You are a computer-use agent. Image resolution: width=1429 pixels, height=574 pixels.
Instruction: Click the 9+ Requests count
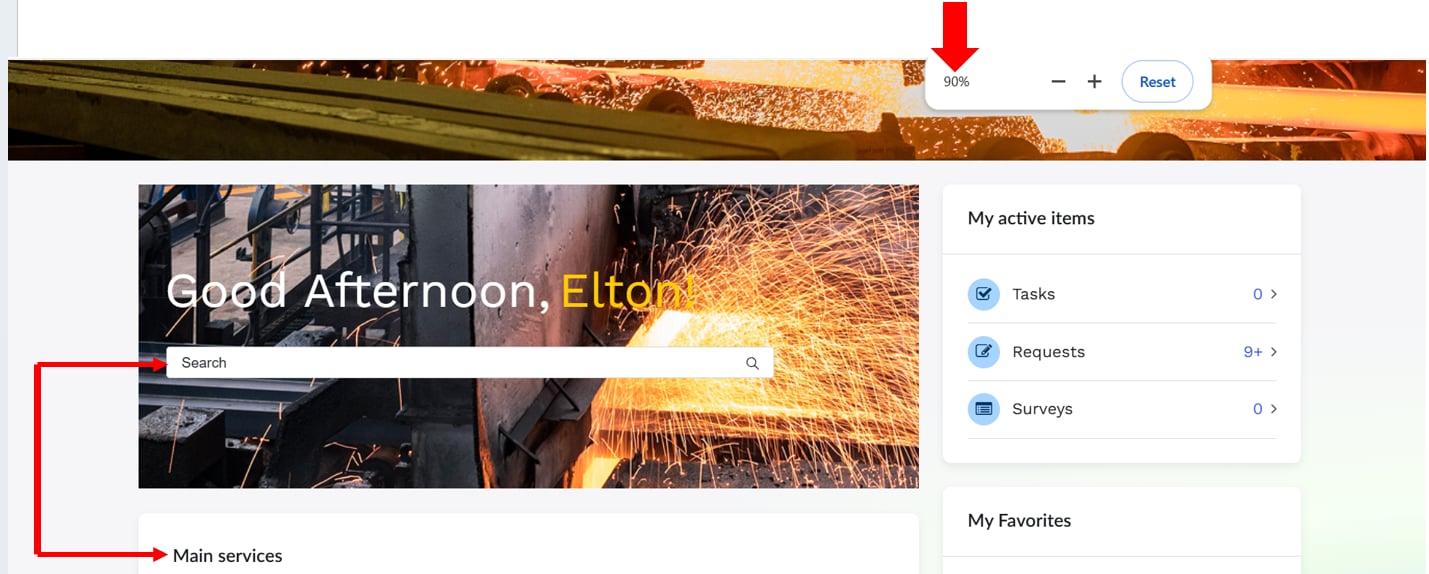1253,352
